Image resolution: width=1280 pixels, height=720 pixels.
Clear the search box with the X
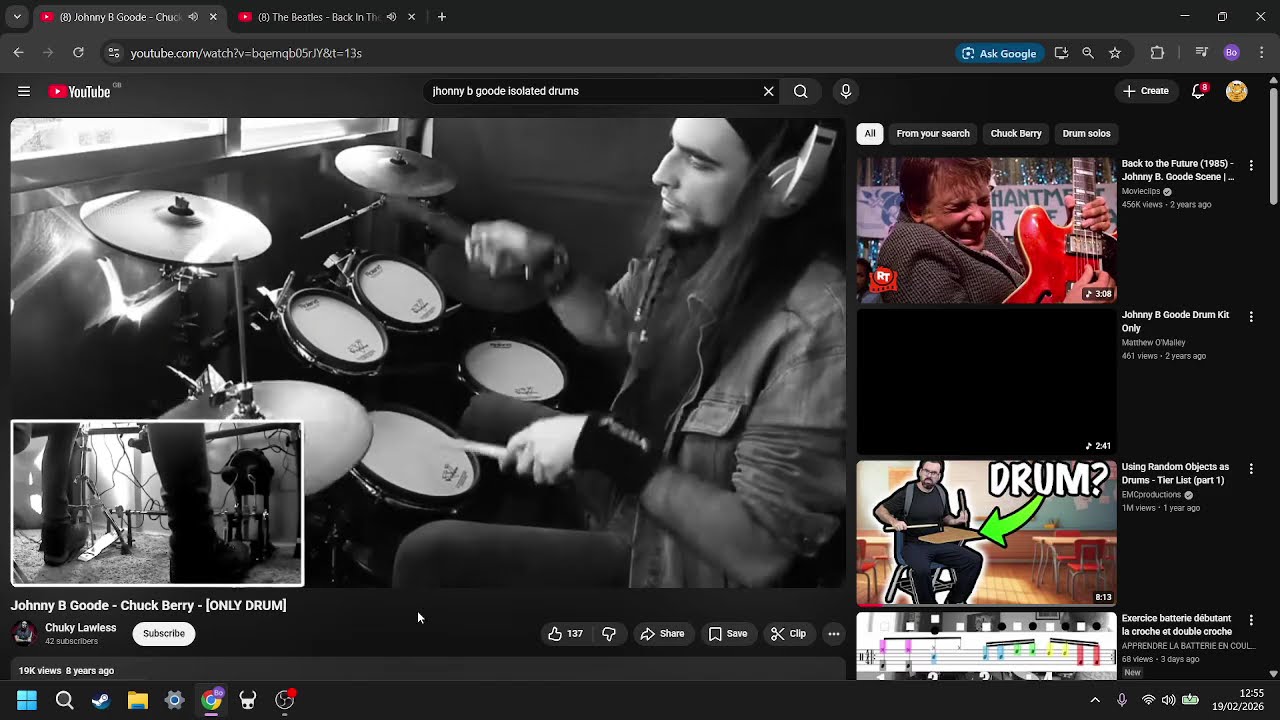tap(768, 91)
